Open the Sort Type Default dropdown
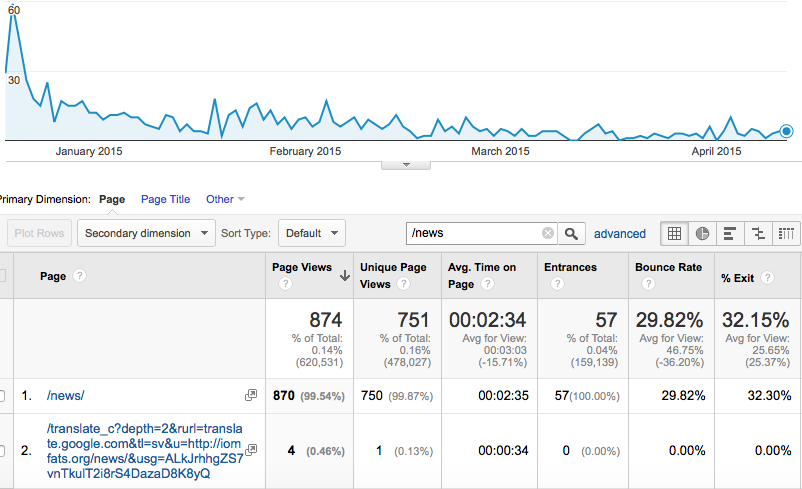The height and width of the screenshot is (489, 802). (311, 233)
